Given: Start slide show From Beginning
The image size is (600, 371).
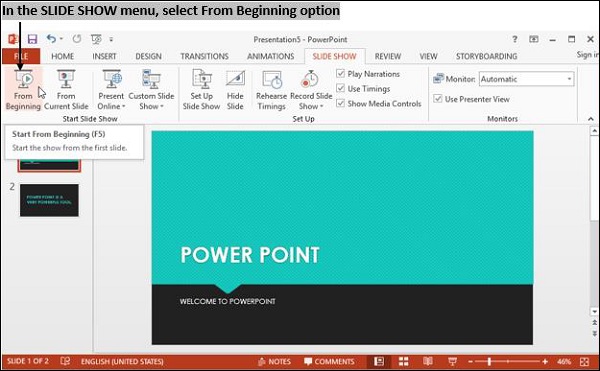Looking at the screenshot, I should [23, 90].
